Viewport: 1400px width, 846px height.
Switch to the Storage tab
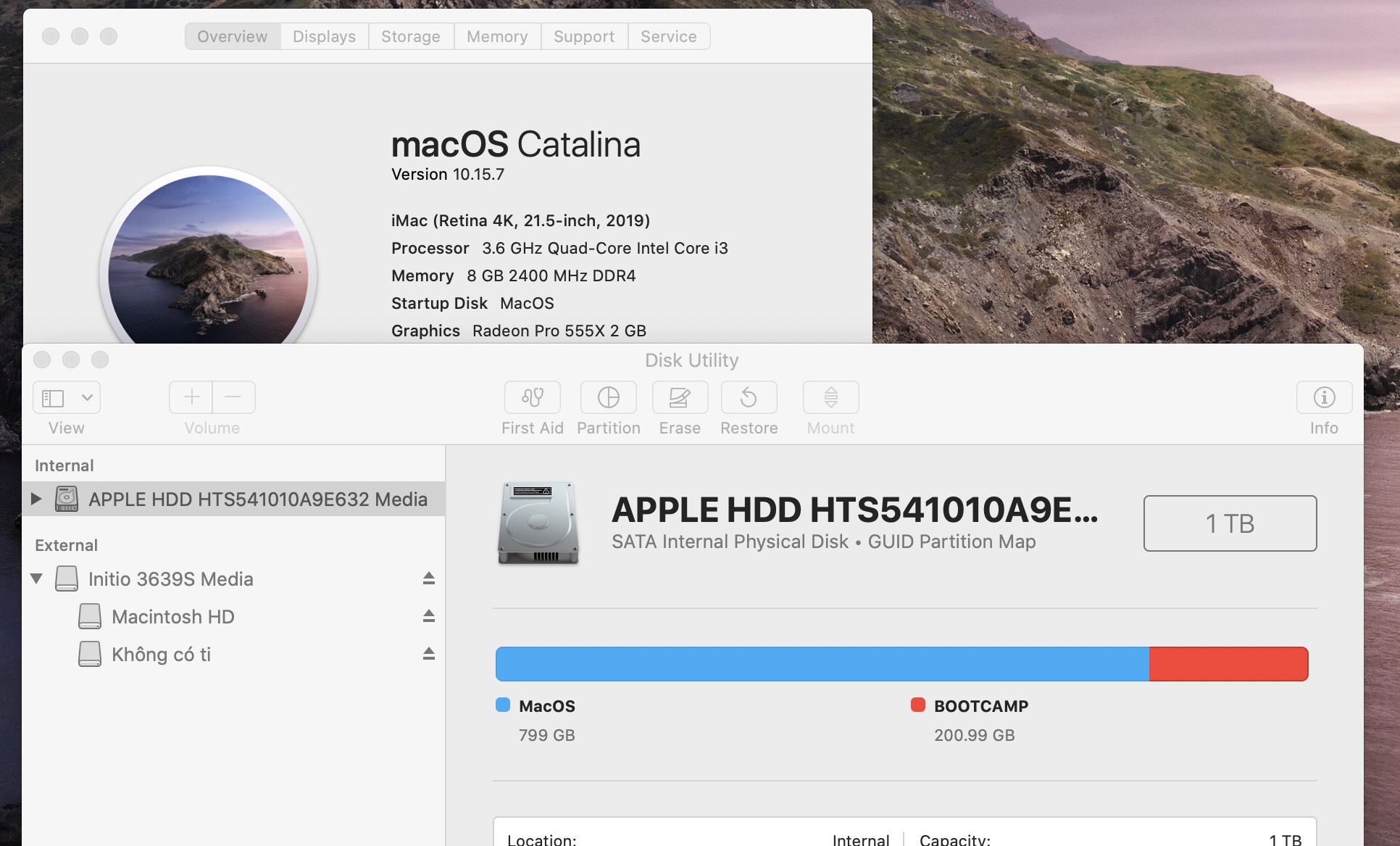pyautogui.click(x=410, y=35)
